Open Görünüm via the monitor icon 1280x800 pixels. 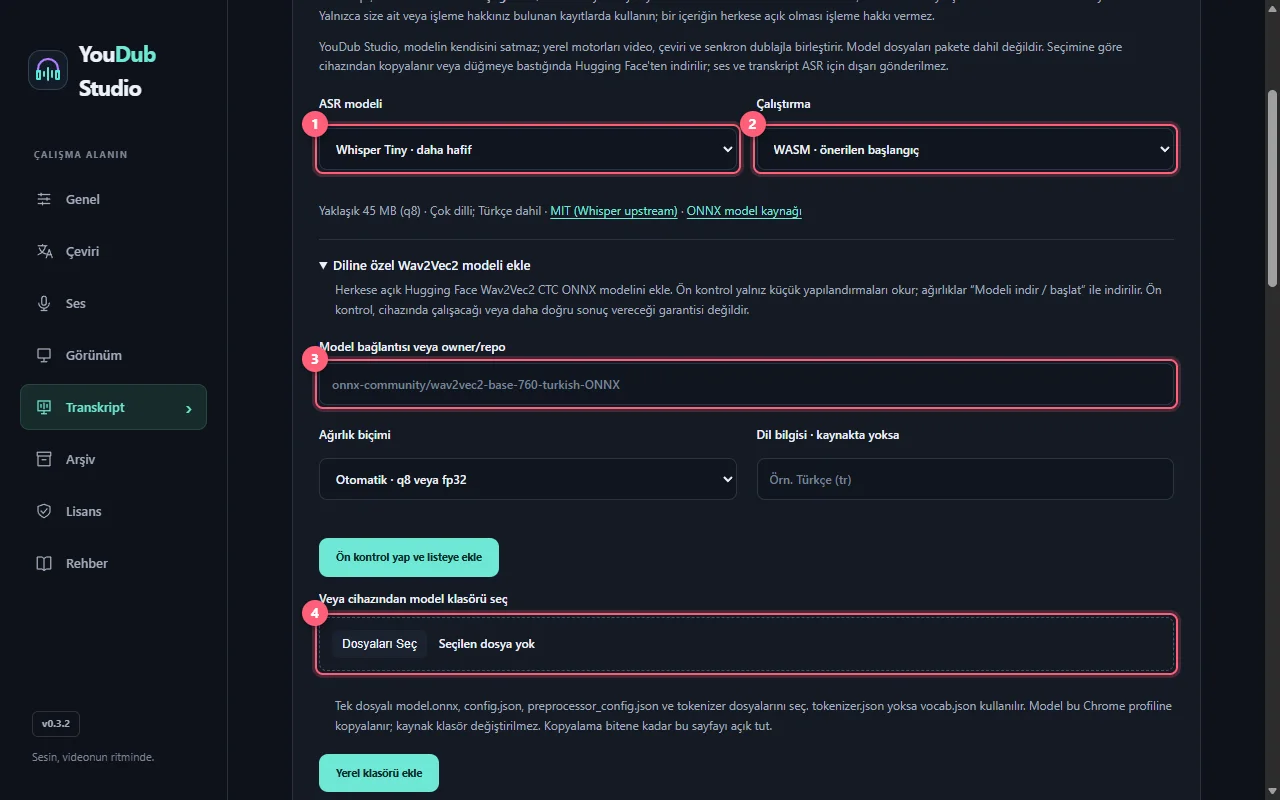point(44,355)
